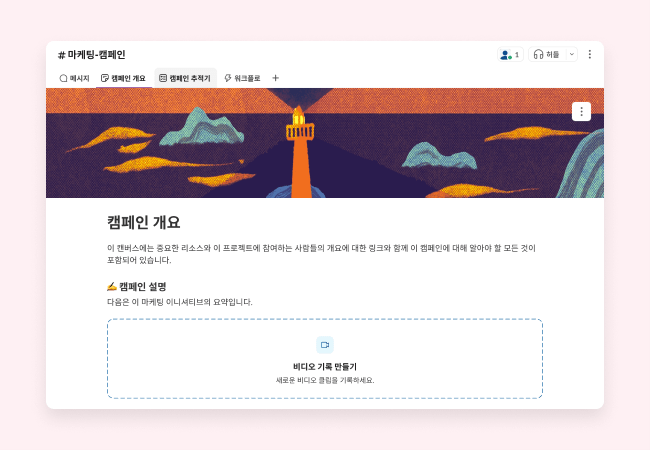Viewport: 650px width, 450px height.
Task: Click 비디오 기록 만들기 label
Action: tap(325, 367)
